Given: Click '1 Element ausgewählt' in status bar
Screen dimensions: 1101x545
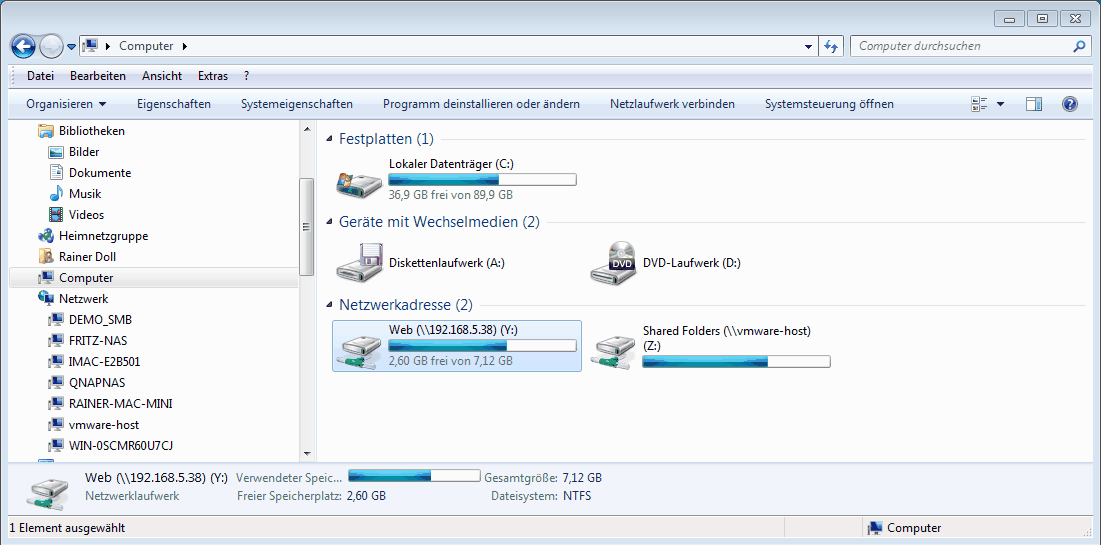Looking at the screenshot, I should pyautogui.click(x=67, y=528).
